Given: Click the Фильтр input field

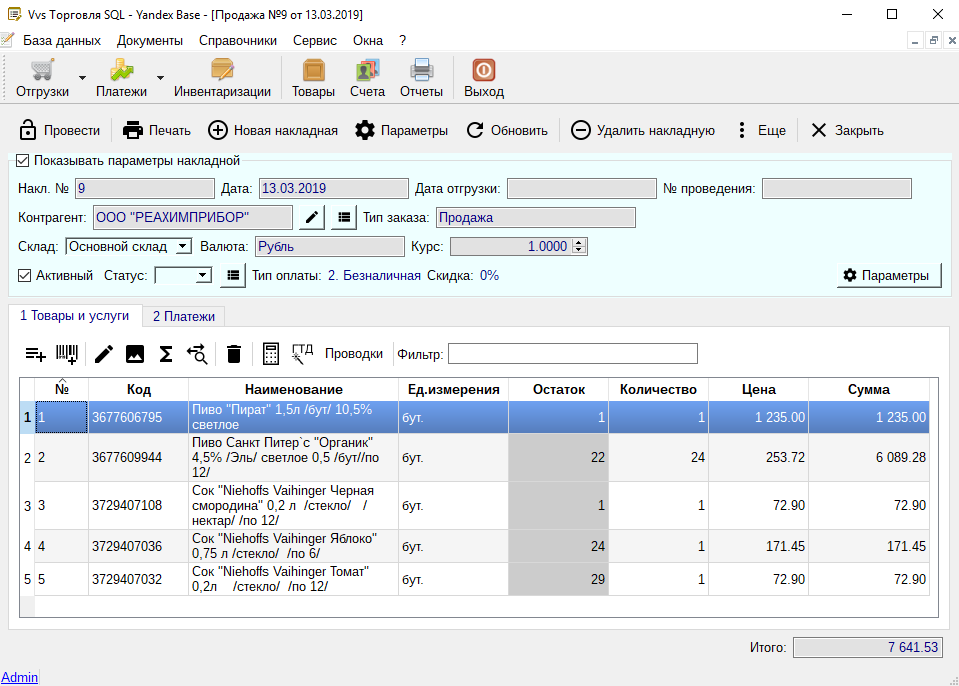Looking at the screenshot, I should click(572, 353).
